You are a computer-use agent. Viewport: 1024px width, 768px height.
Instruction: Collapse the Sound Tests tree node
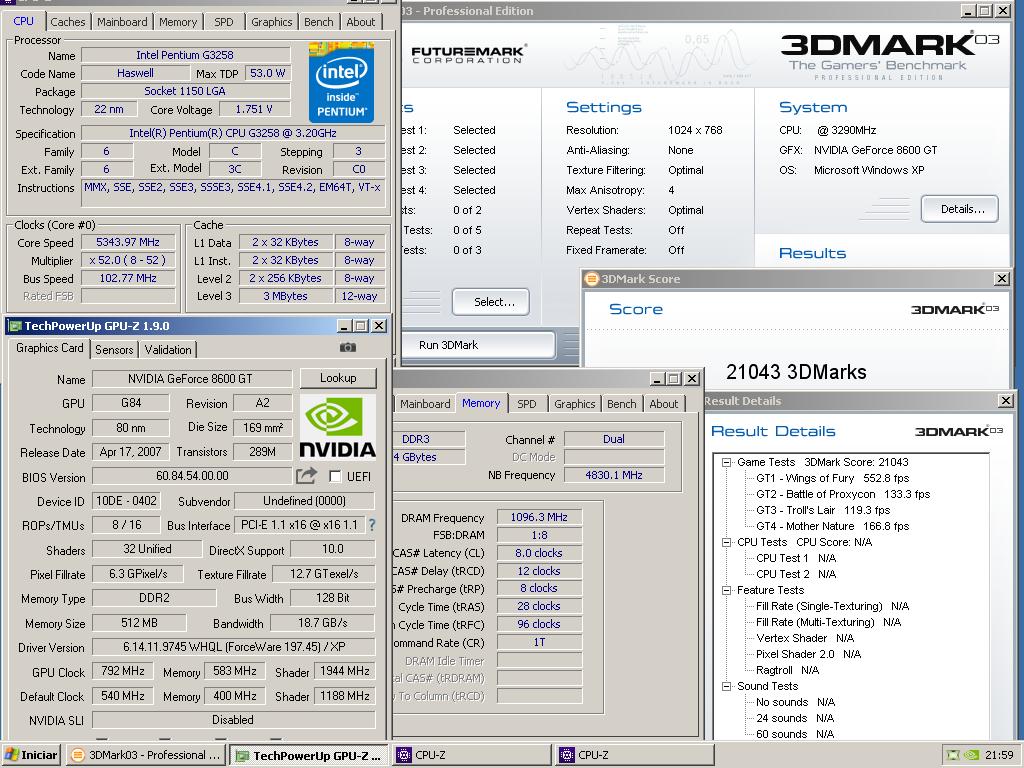pyautogui.click(x=726, y=686)
